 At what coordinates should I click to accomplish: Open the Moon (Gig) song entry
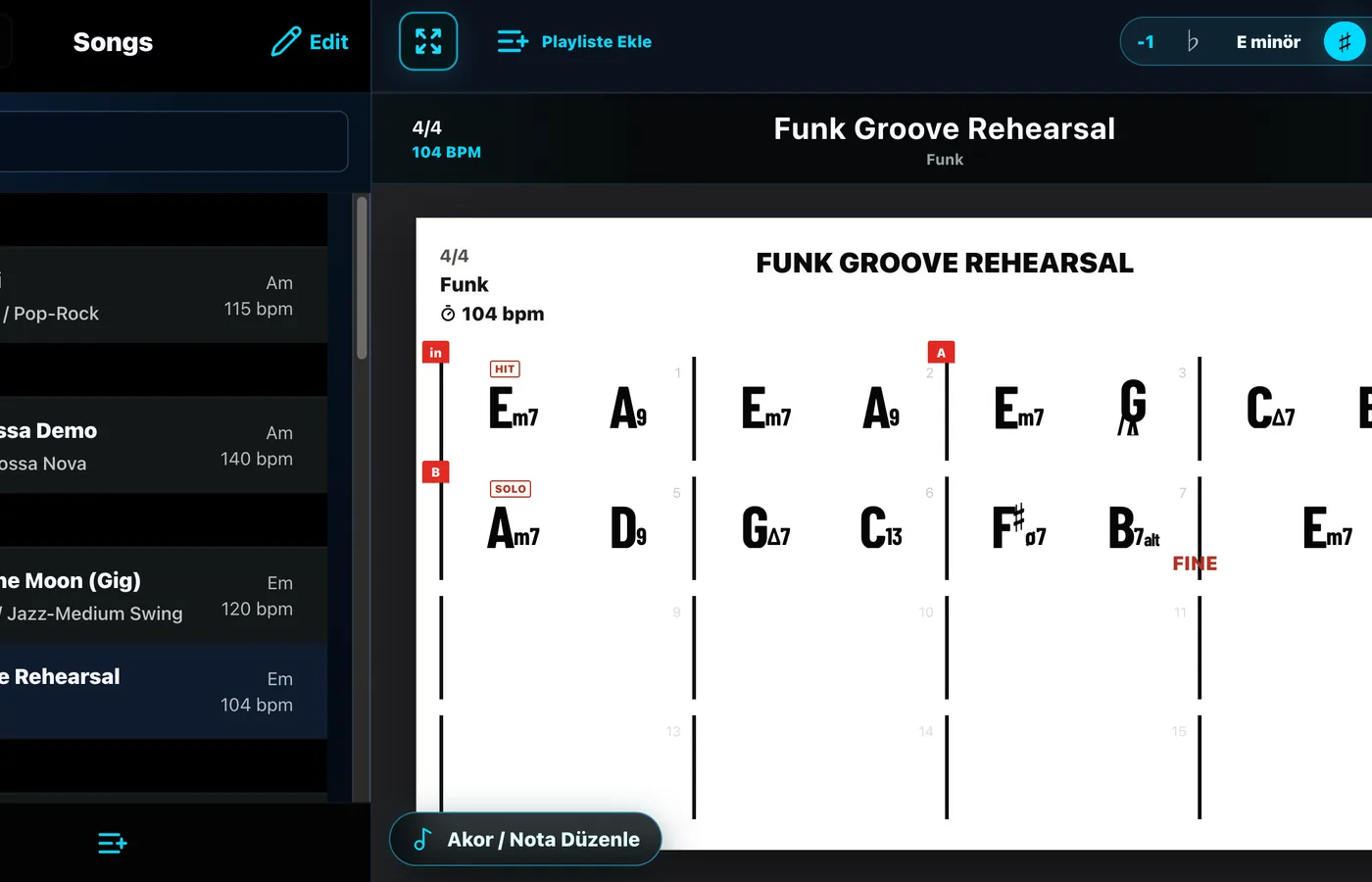[164, 595]
